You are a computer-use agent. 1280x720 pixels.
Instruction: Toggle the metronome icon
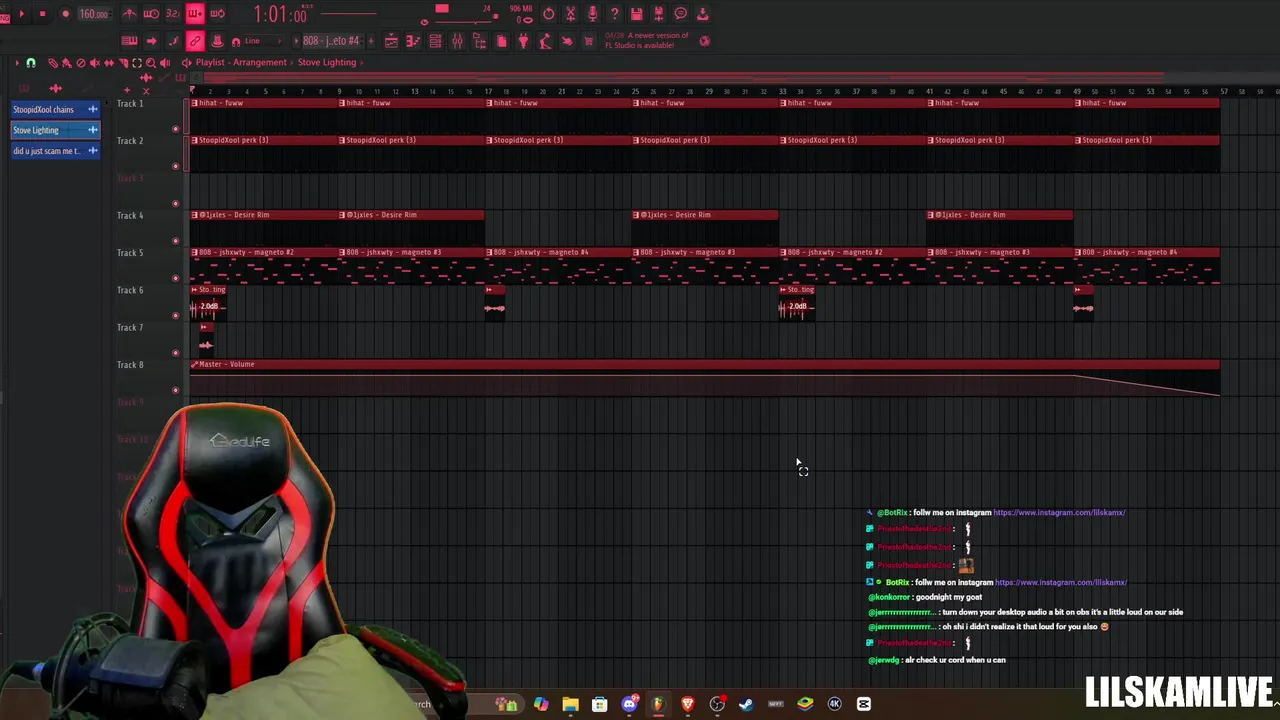130,14
